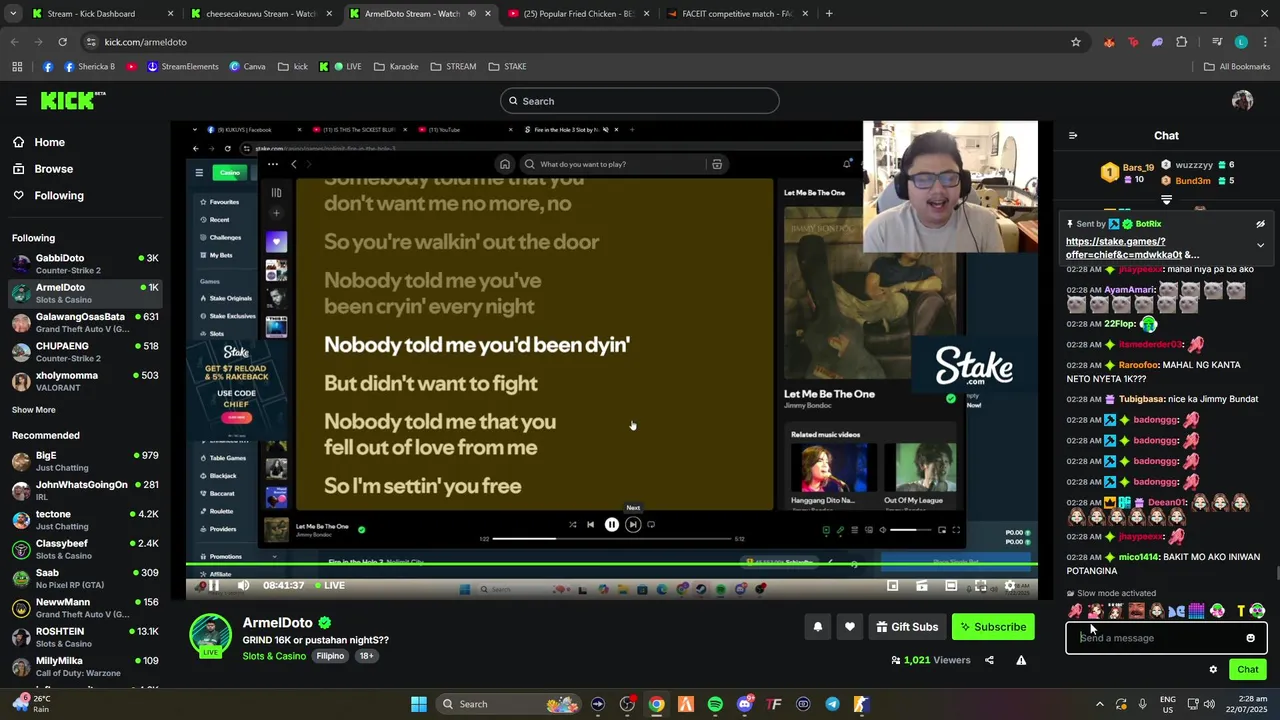Open GabbiDoto channel from Following

[85, 264]
